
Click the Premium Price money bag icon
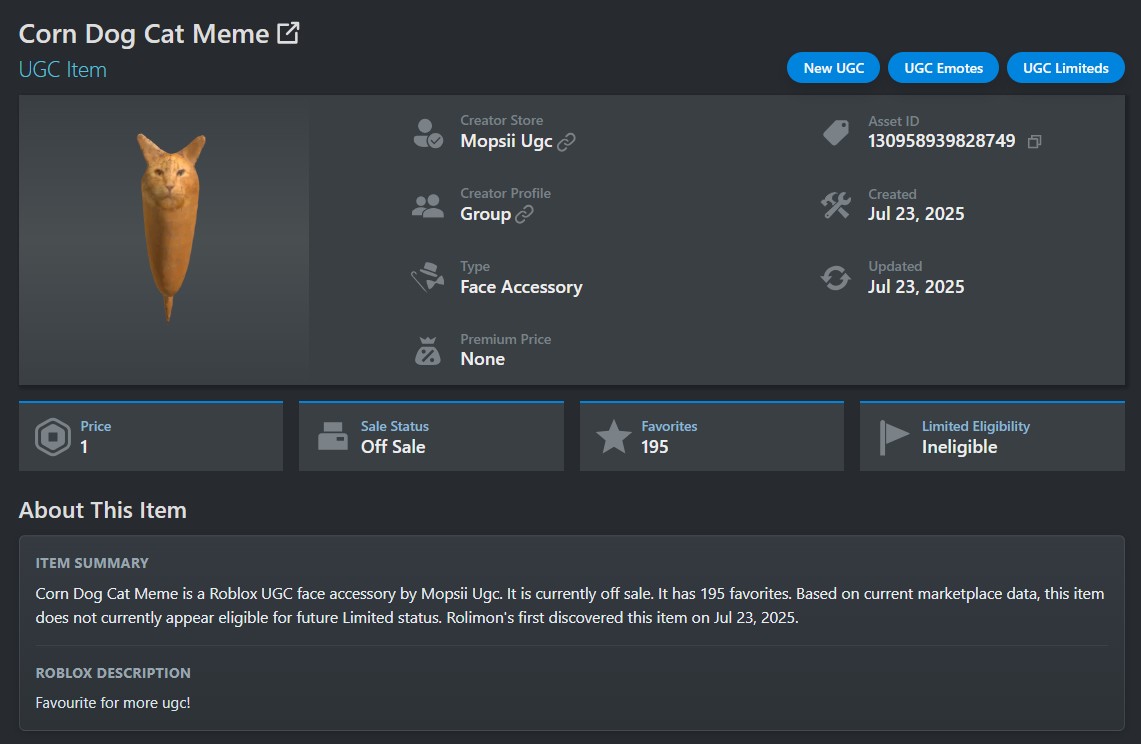tap(428, 350)
